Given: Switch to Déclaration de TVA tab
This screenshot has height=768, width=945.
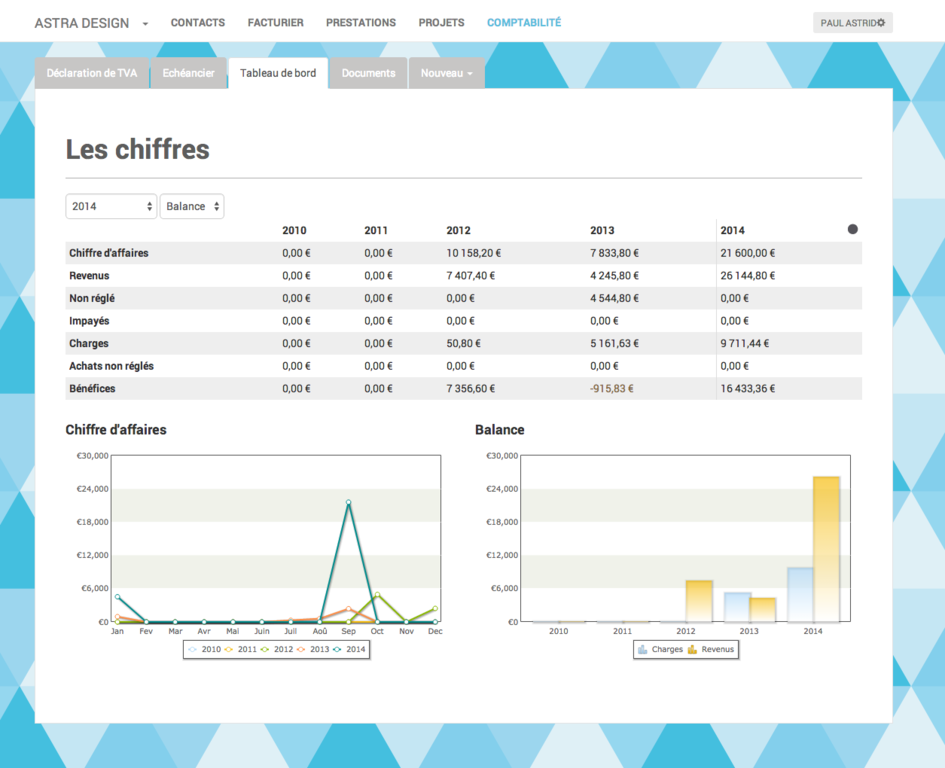Looking at the screenshot, I should tap(92, 73).
